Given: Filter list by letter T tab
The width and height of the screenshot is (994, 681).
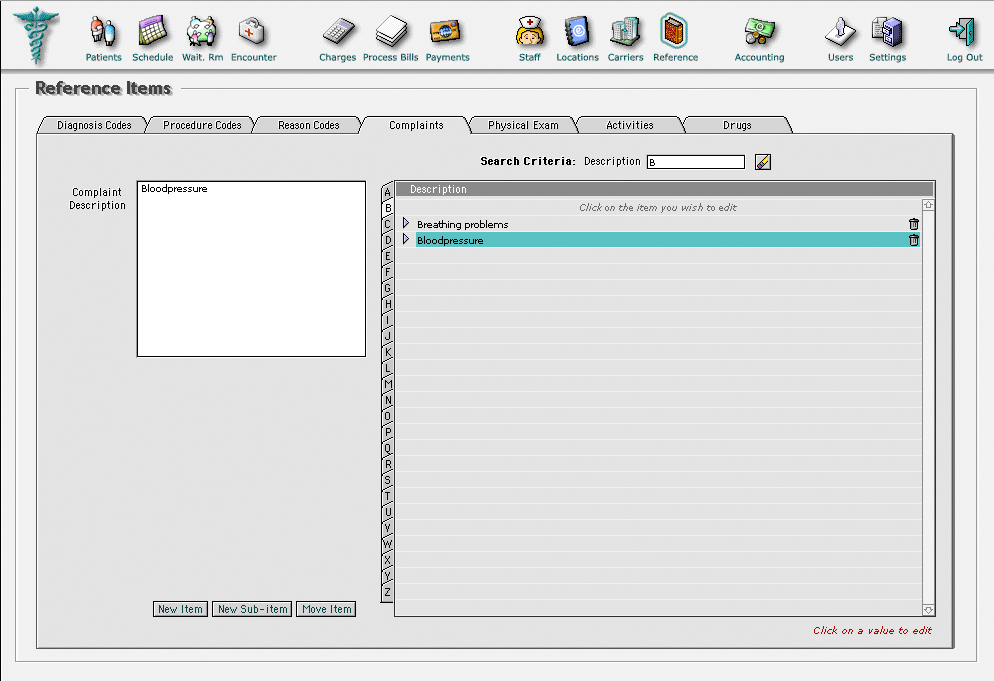Looking at the screenshot, I should pos(387,496).
